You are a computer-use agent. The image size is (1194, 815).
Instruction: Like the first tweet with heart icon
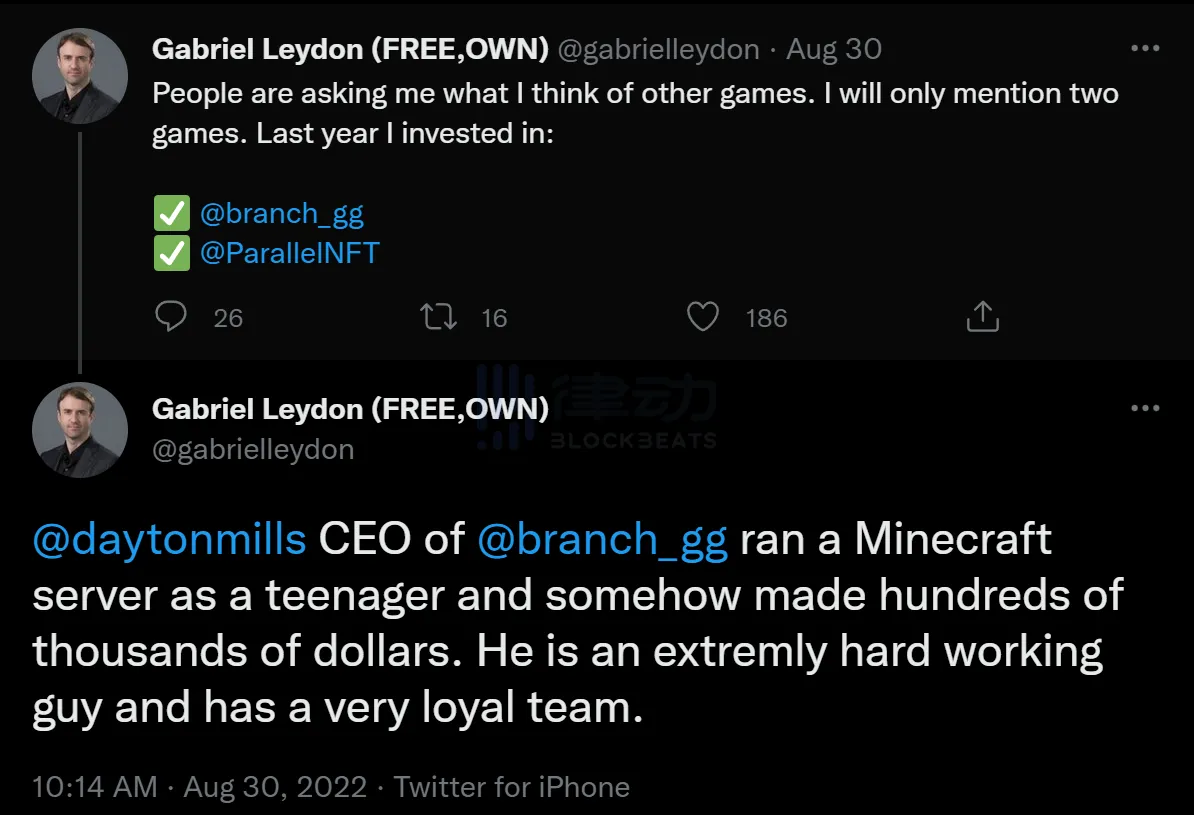[x=703, y=317]
